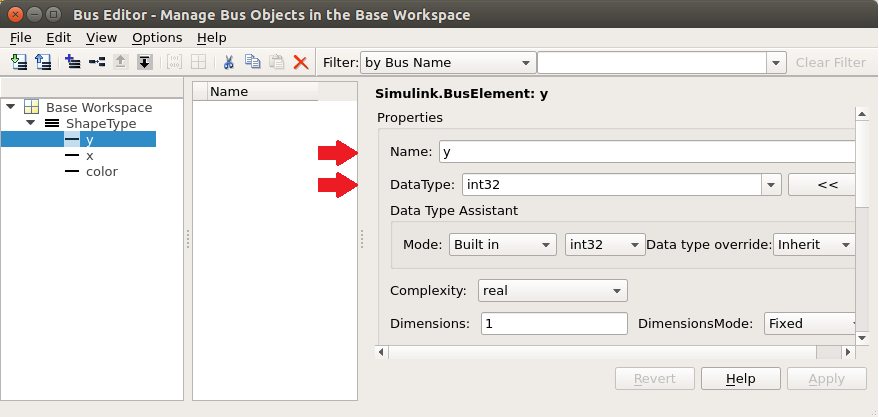Screen dimensions: 879x417
Task: Click the DataType text field showing int32
Action: tap(612, 184)
